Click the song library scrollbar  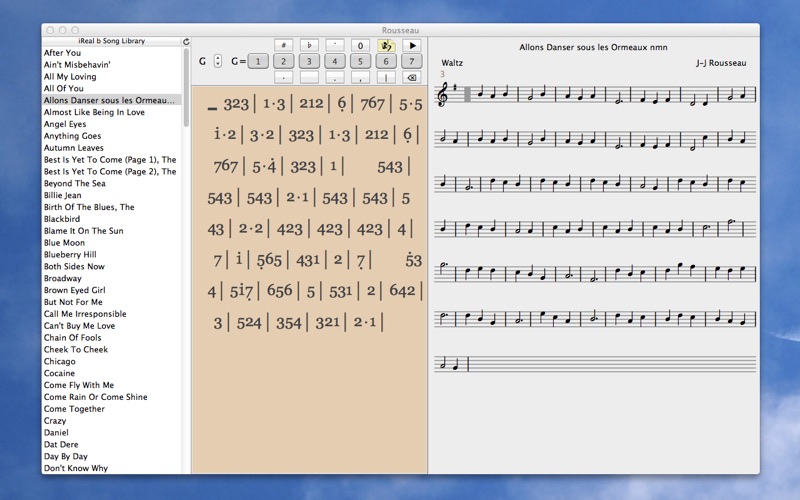tap(186, 90)
